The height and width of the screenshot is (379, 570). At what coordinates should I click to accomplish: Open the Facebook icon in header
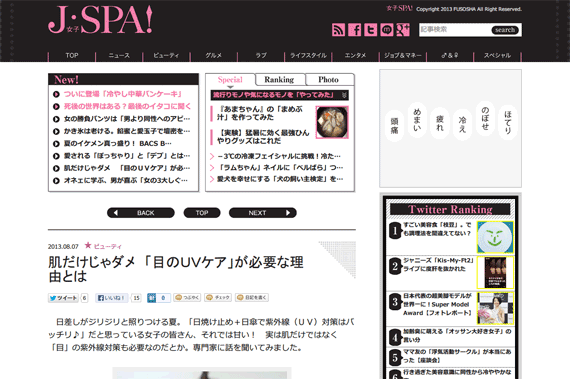355,29
